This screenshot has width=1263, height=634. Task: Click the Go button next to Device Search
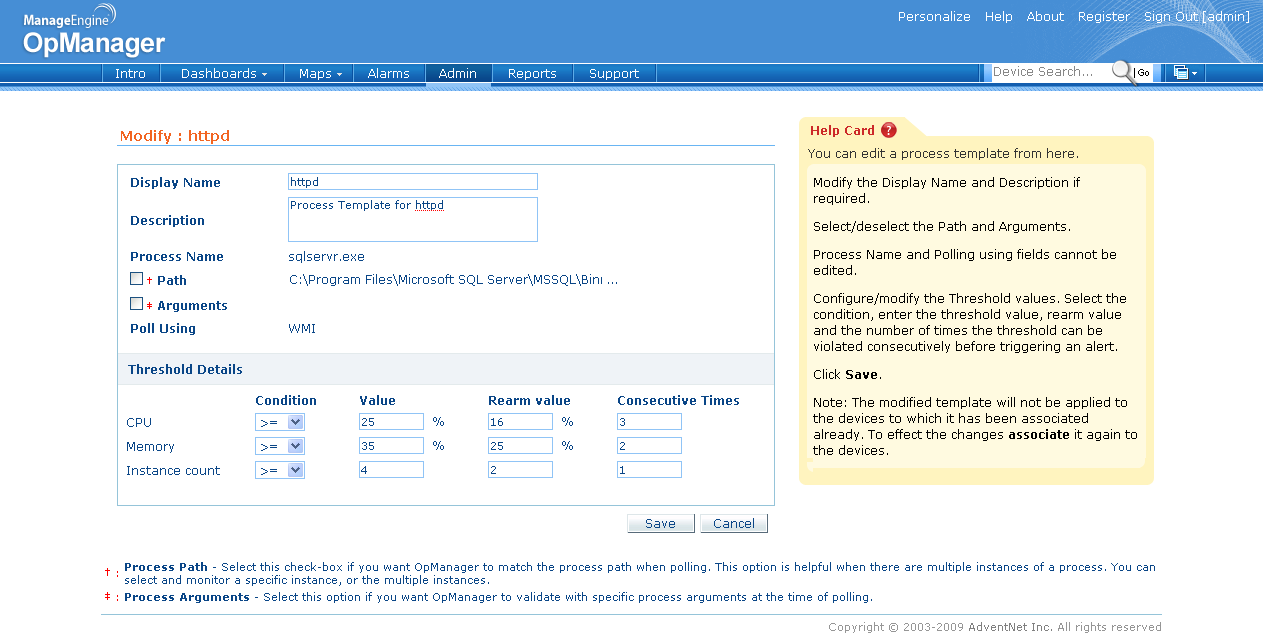point(1143,73)
